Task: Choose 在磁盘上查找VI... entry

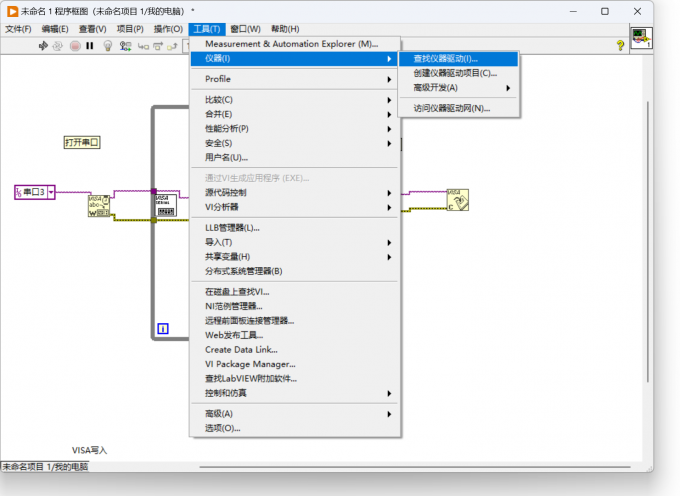Action: (294, 292)
